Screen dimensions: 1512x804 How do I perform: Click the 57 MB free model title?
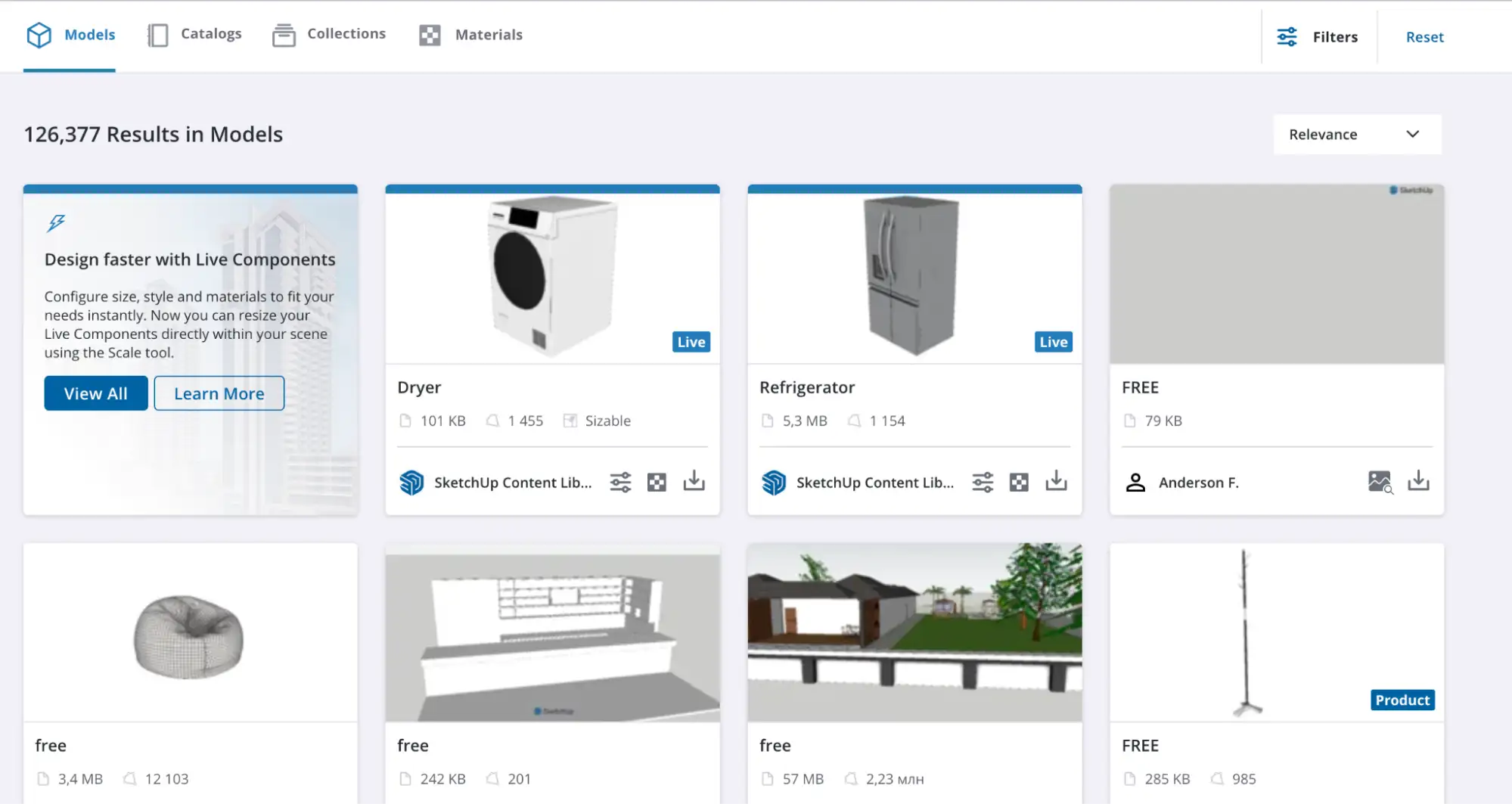click(x=775, y=746)
